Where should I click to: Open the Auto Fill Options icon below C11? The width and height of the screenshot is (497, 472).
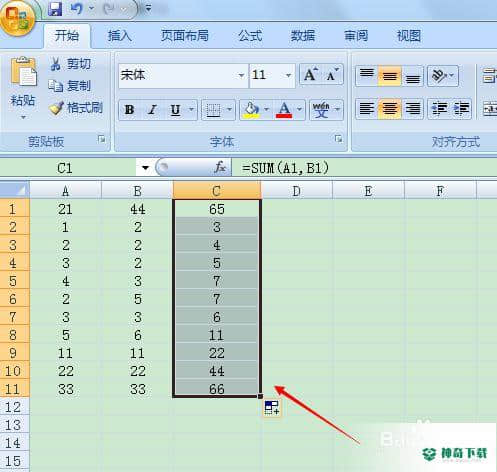pos(272,408)
